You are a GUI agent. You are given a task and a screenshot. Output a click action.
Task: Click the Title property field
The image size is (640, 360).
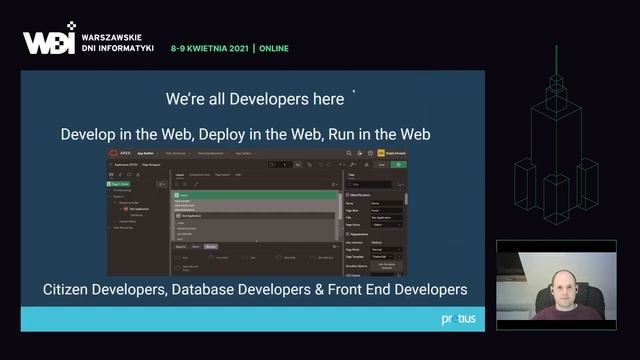(x=387, y=218)
